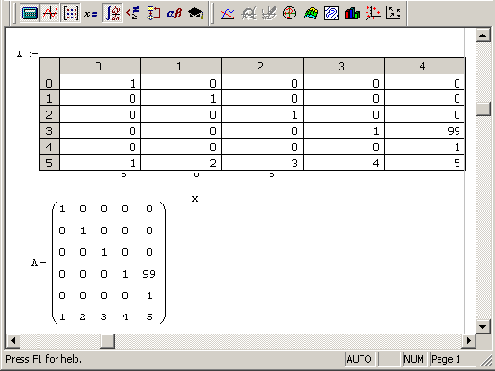
Task: Click the horizontal scrollbar right arrow
Action: (x=468, y=341)
